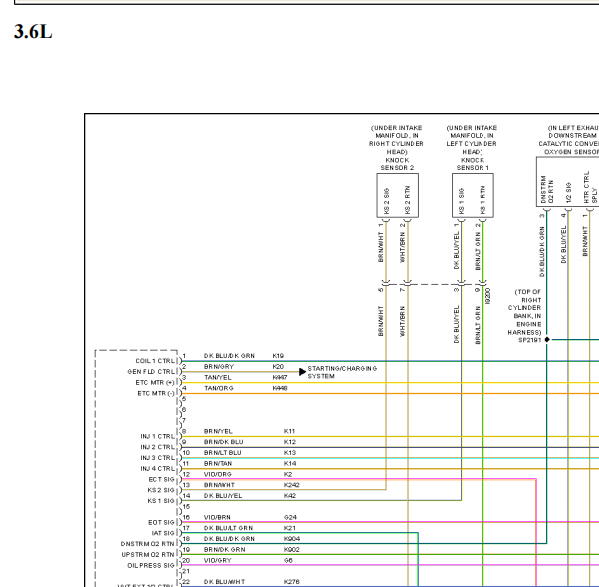Click the EOT SIG pin label
The image size is (599, 587).
tap(161, 522)
